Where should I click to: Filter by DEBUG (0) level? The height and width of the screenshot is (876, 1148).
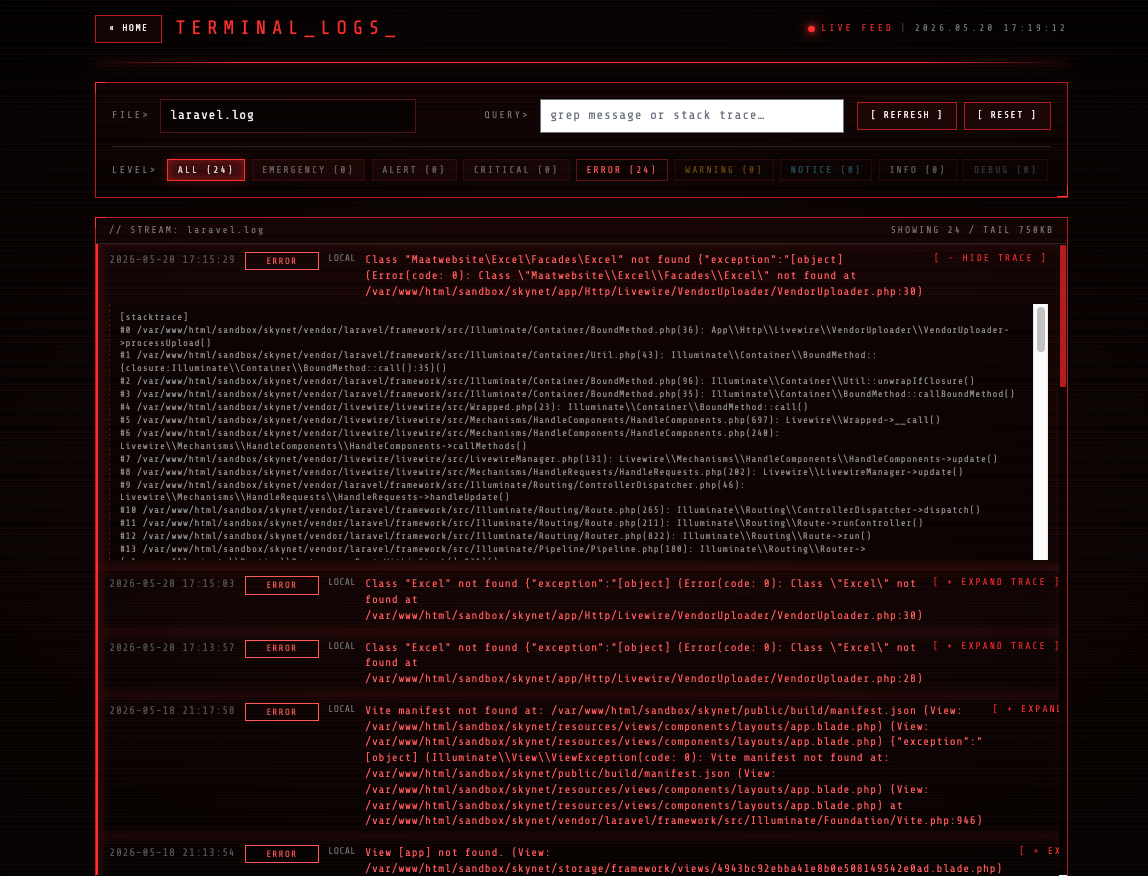point(1005,170)
